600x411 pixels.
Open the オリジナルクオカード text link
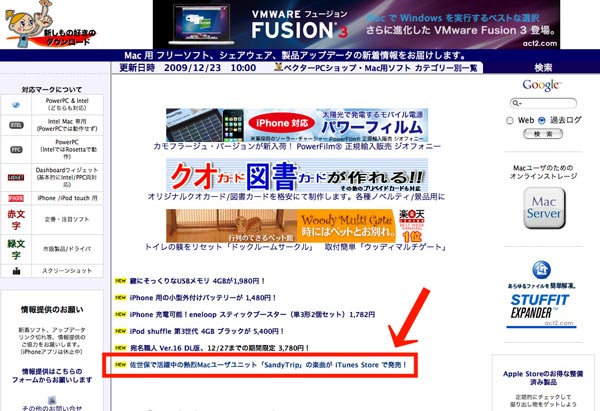pos(297,197)
